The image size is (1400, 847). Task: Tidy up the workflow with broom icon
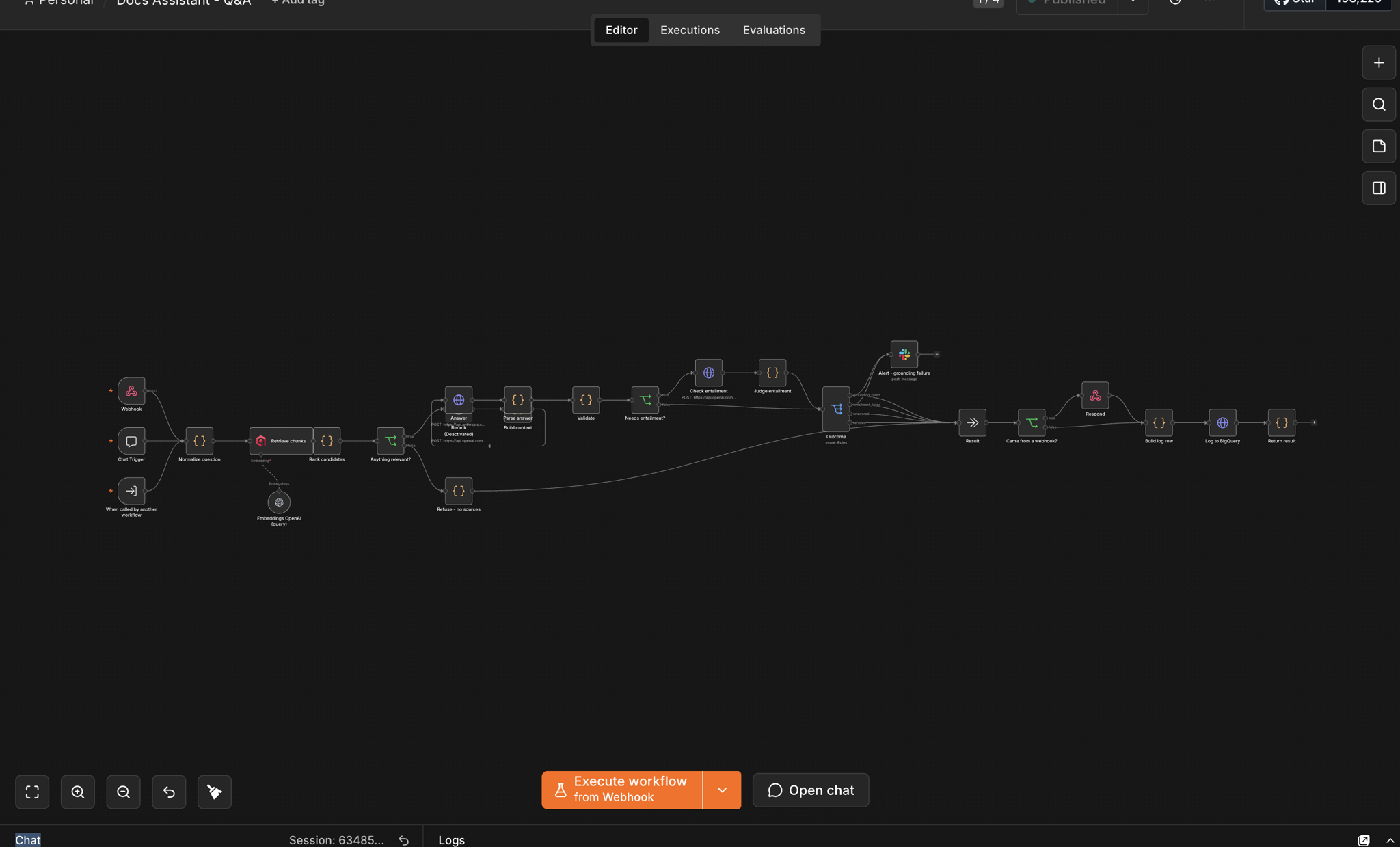[x=215, y=792]
